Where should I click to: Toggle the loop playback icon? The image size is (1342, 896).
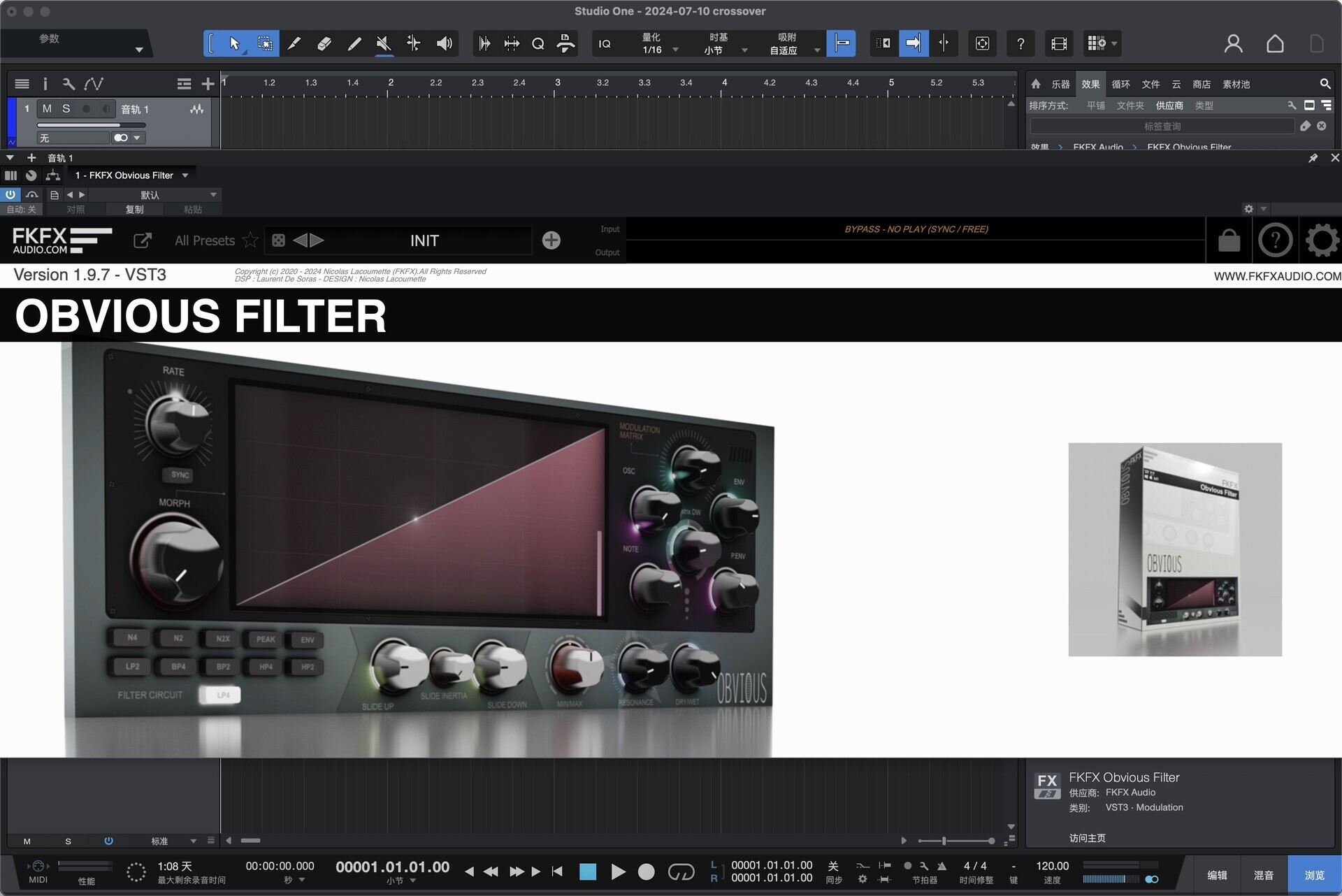(x=681, y=872)
